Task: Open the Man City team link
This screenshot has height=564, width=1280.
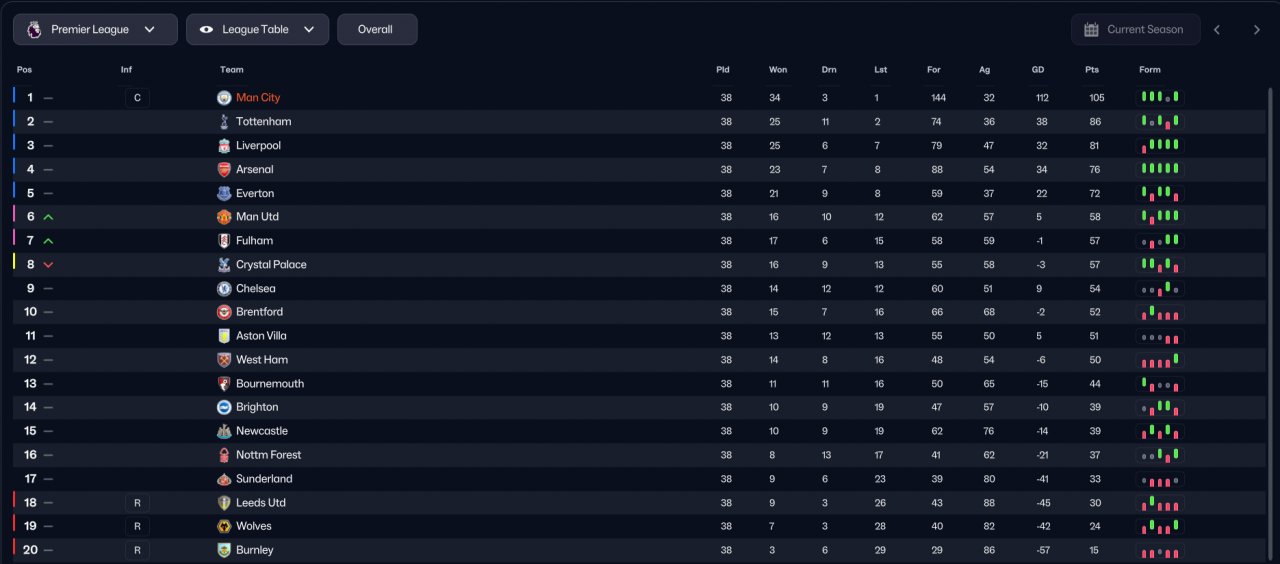Action: point(258,98)
